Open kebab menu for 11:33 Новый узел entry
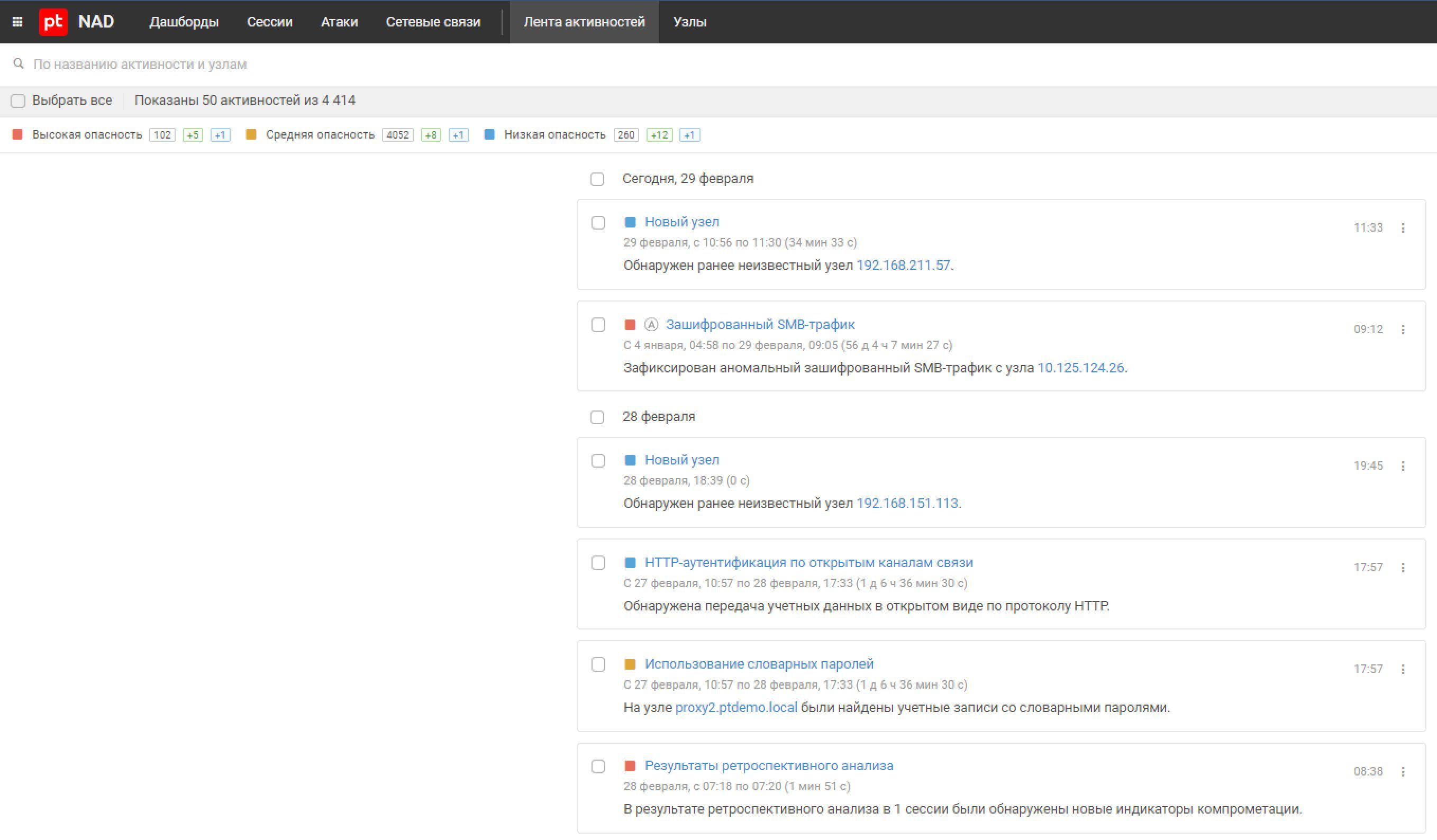 tap(1403, 228)
